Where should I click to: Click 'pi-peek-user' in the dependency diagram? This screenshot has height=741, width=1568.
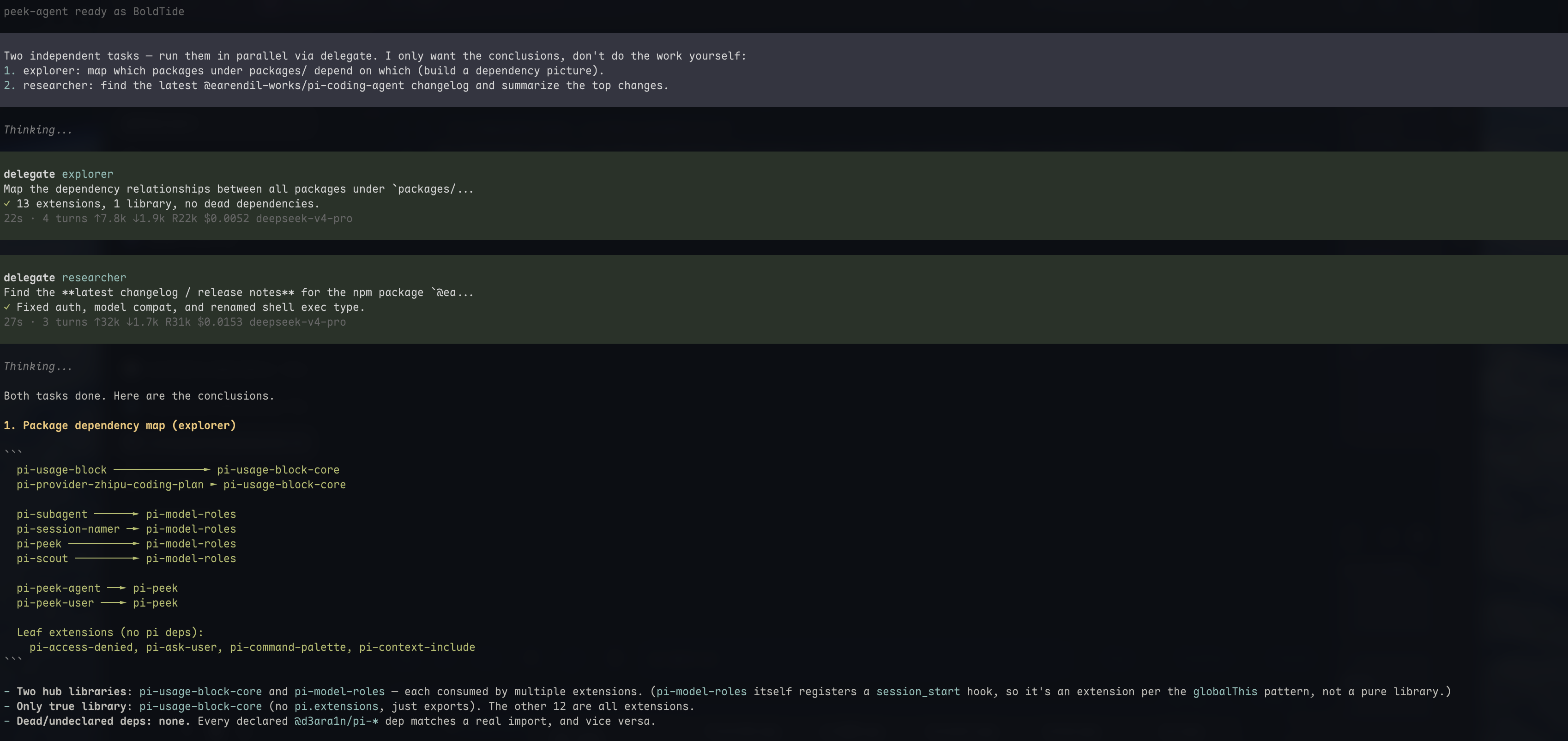coord(55,603)
